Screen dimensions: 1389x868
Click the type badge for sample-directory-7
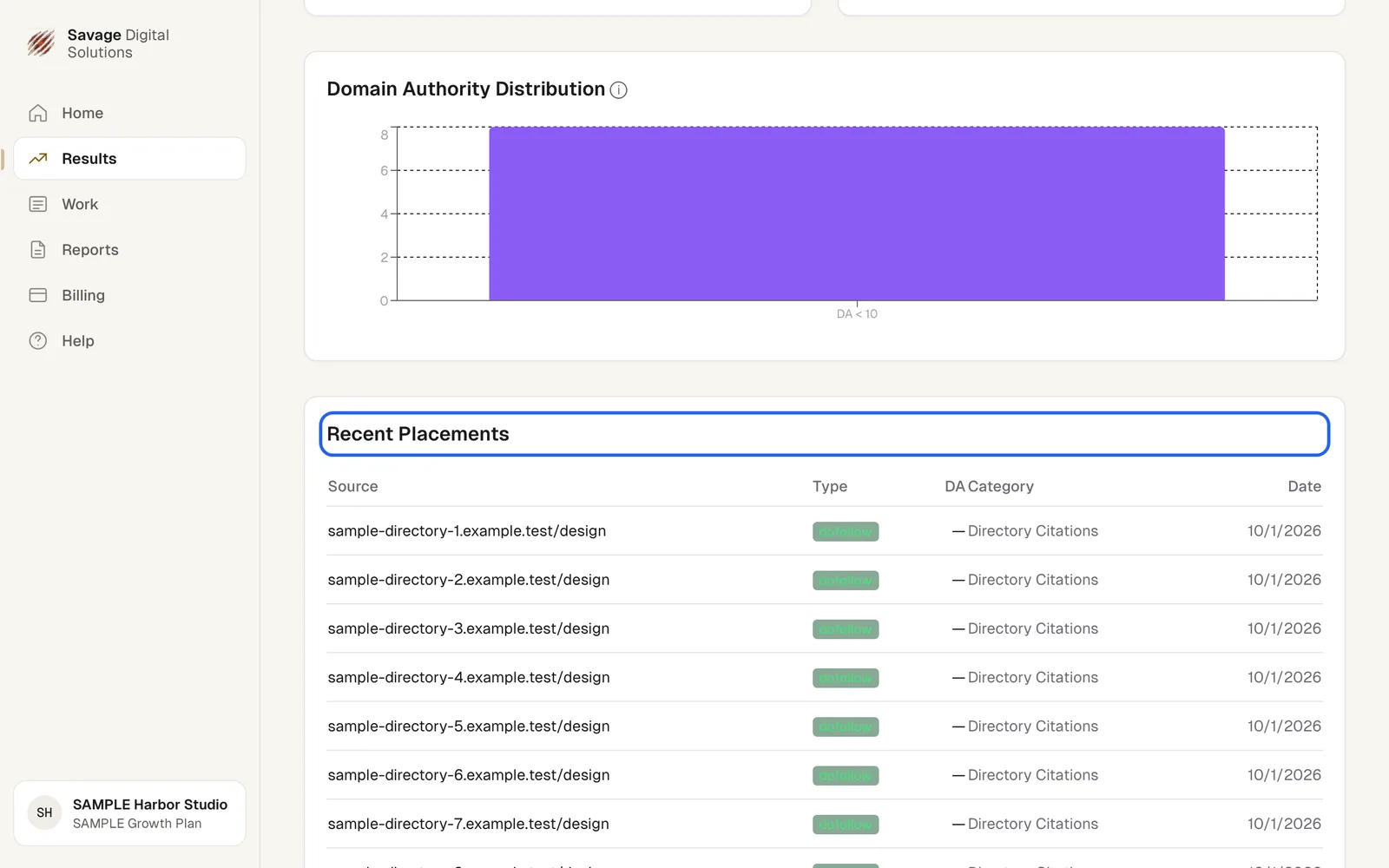click(x=846, y=825)
